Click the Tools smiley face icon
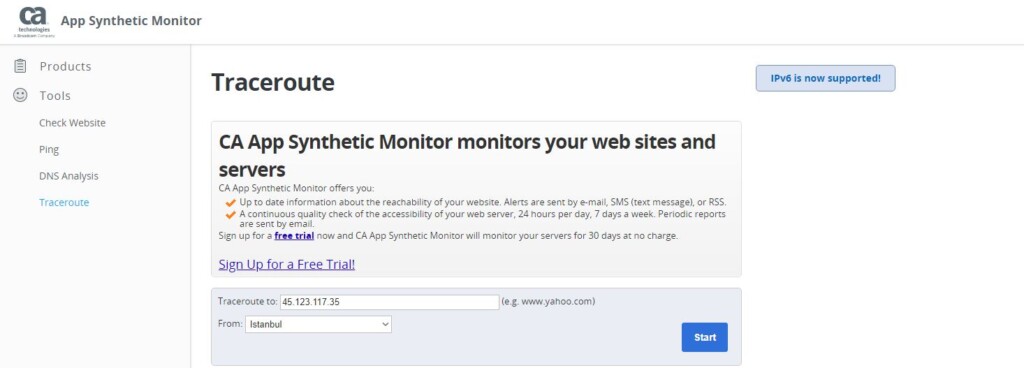Screen dimensions: 1024x368 coord(20,95)
